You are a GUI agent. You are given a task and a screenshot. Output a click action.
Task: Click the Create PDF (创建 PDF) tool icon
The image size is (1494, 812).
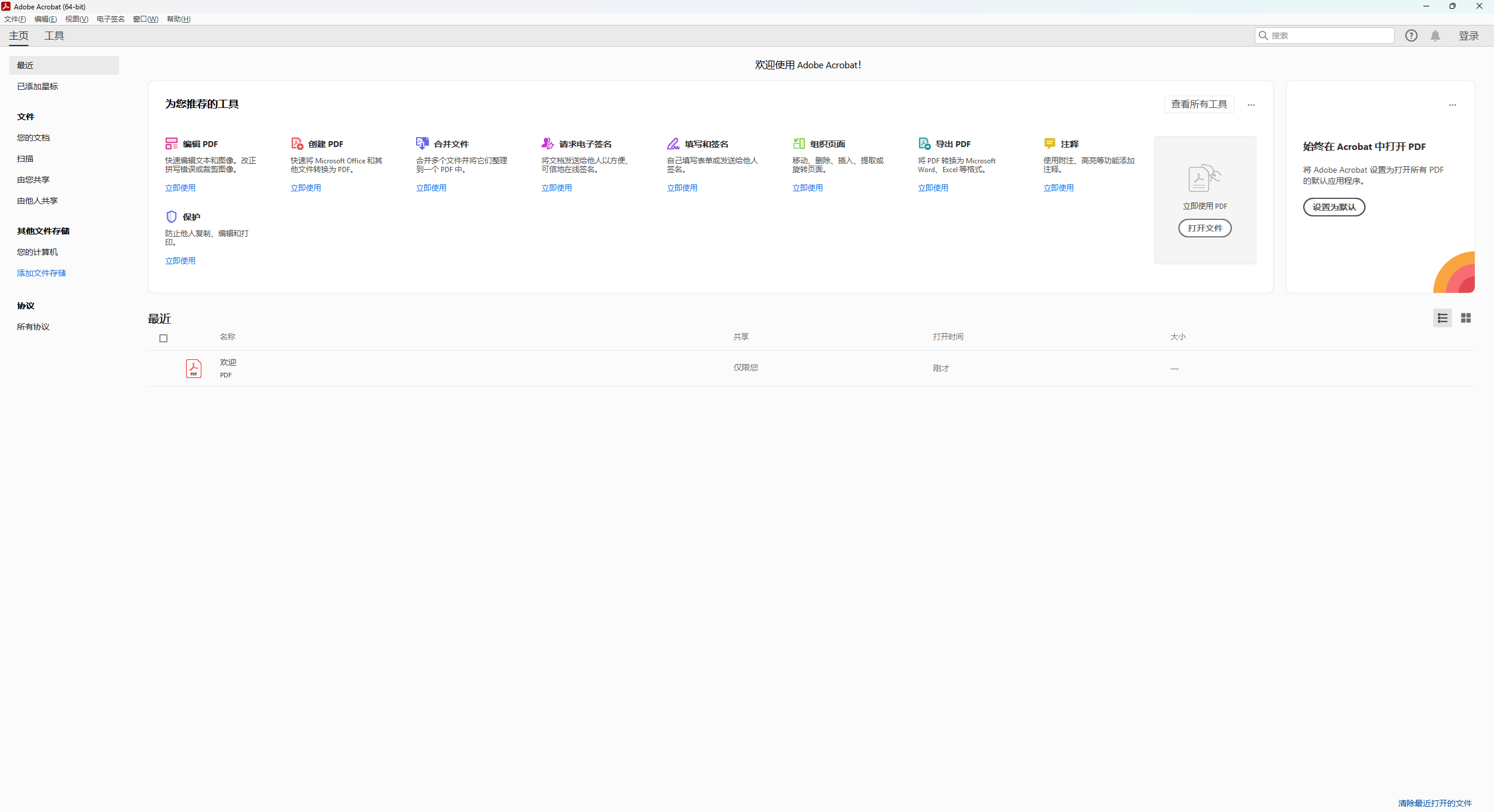coord(297,143)
